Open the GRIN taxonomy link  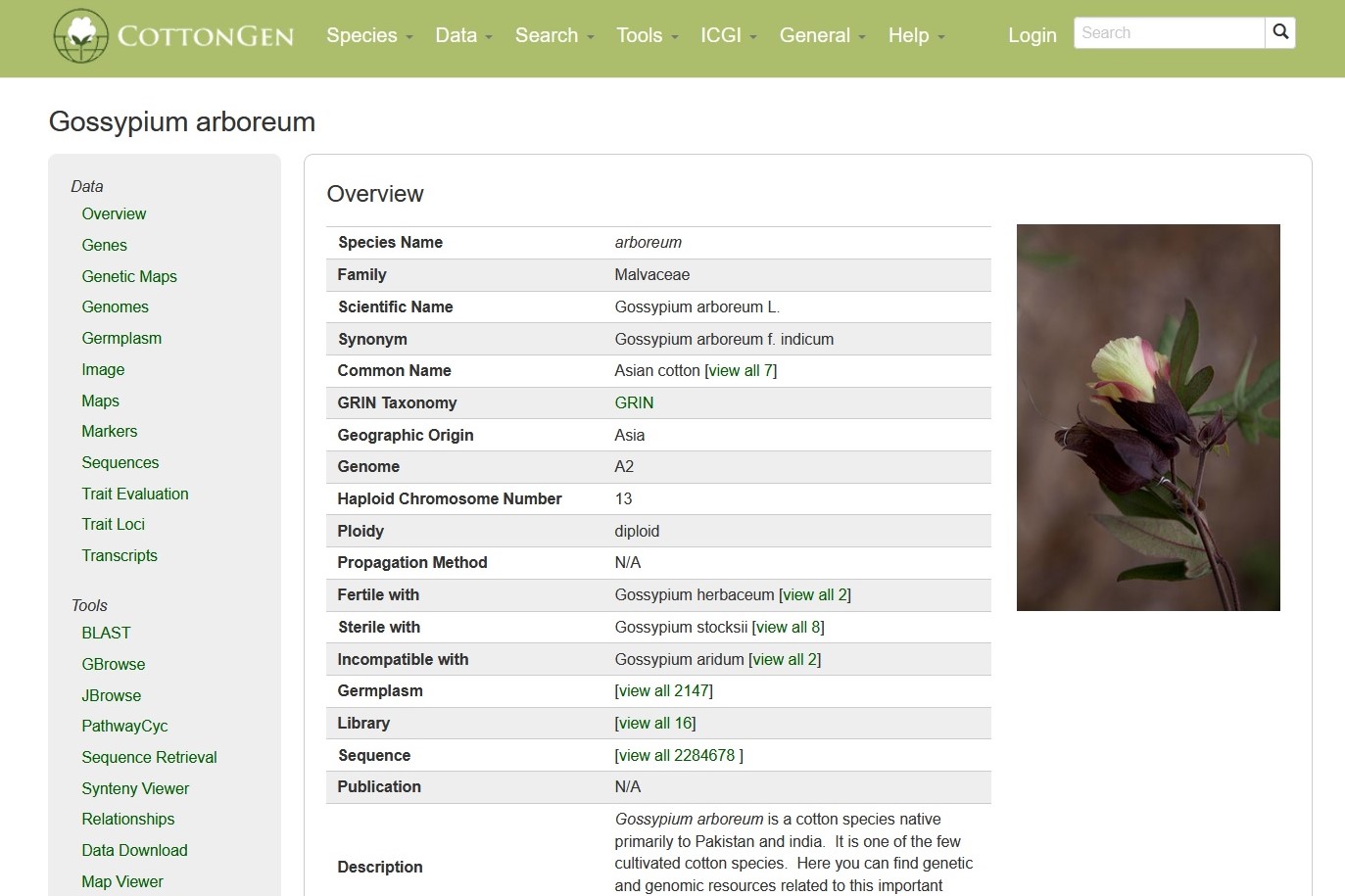click(x=634, y=402)
